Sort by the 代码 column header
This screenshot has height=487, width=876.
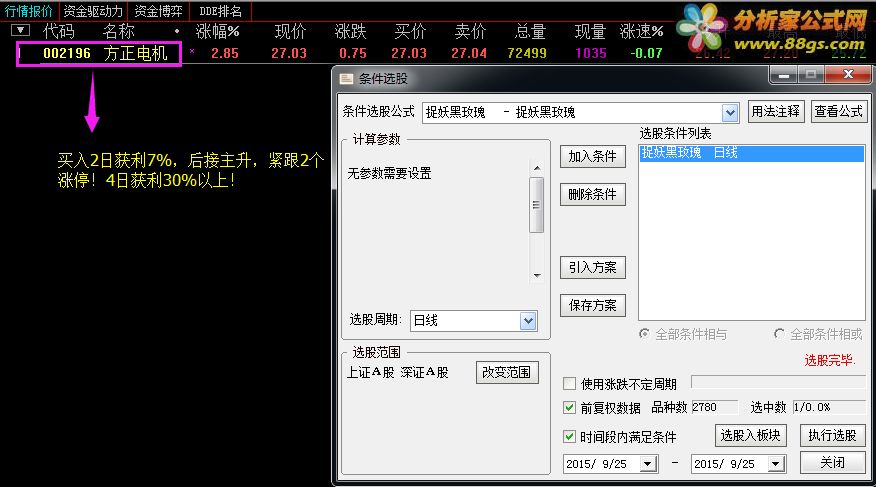pyautogui.click(x=58, y=31)
